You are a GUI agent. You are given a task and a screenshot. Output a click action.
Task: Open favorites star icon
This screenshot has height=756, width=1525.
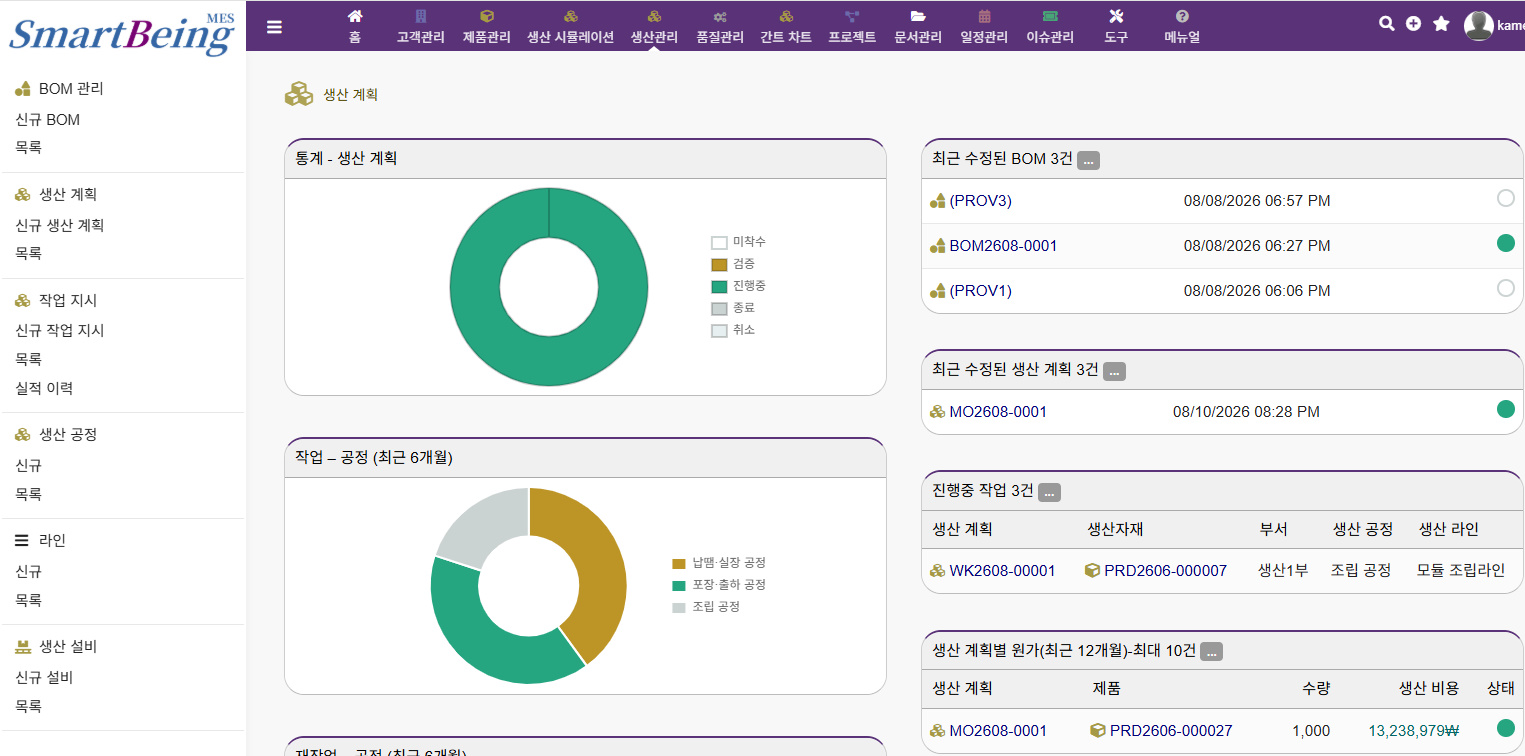(x=1441, y=24)
